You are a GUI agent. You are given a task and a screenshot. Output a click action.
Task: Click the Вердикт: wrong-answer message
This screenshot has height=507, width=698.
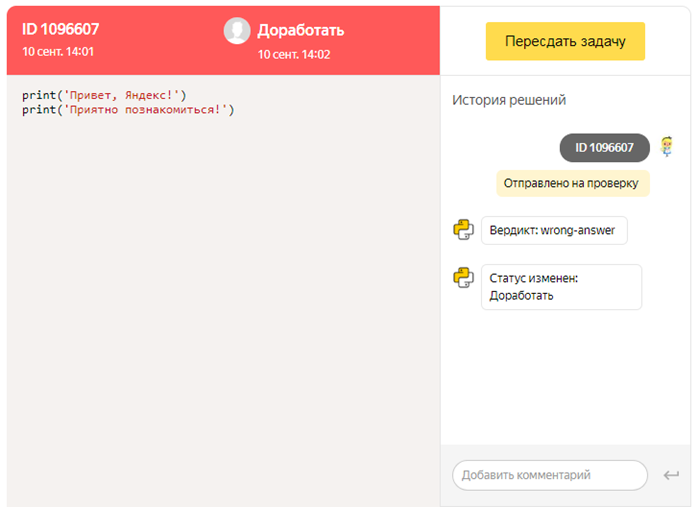point(554,230)
